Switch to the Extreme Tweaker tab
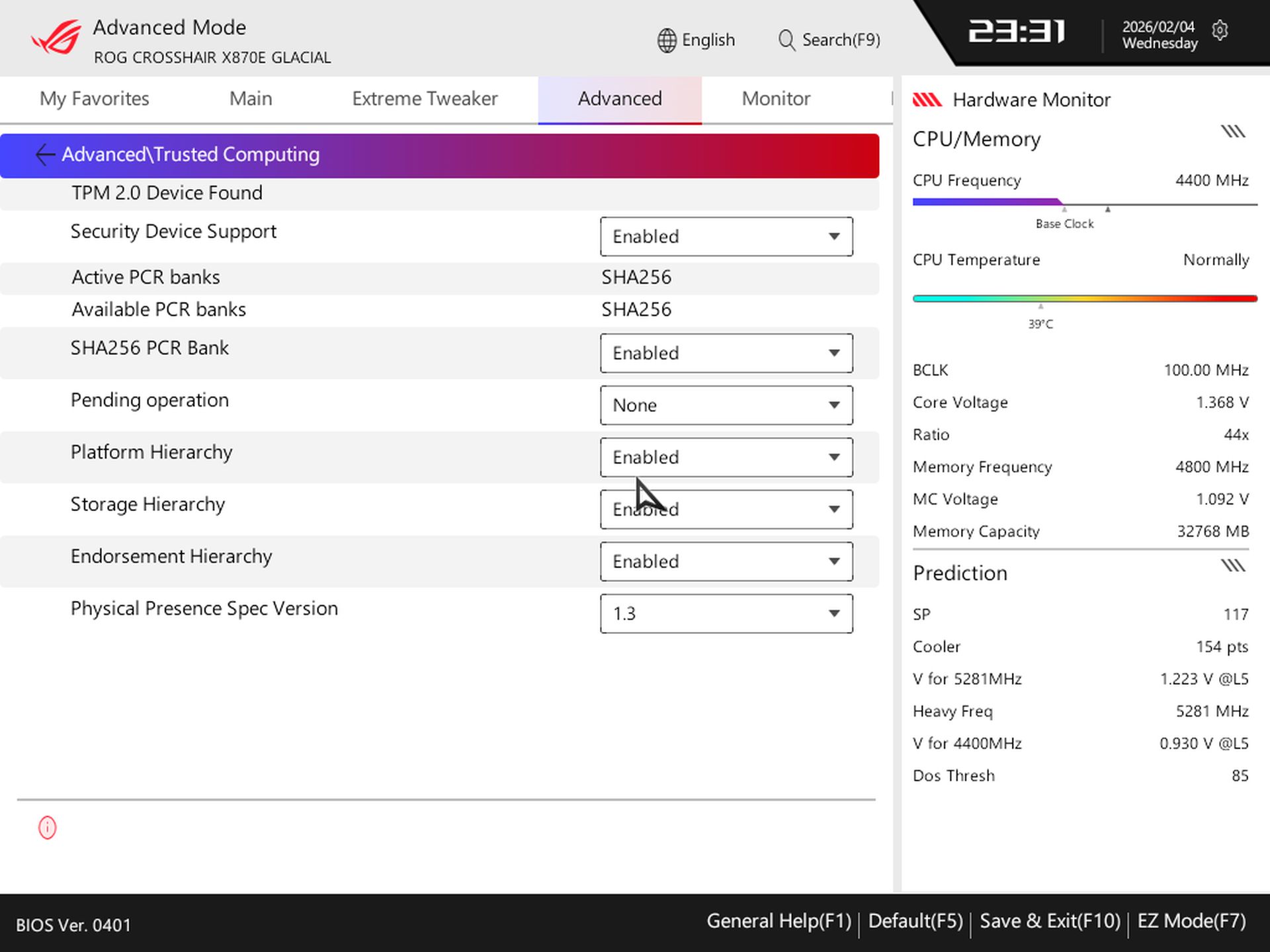Viewport: 1270px width, 952px height. coord(425,99)
